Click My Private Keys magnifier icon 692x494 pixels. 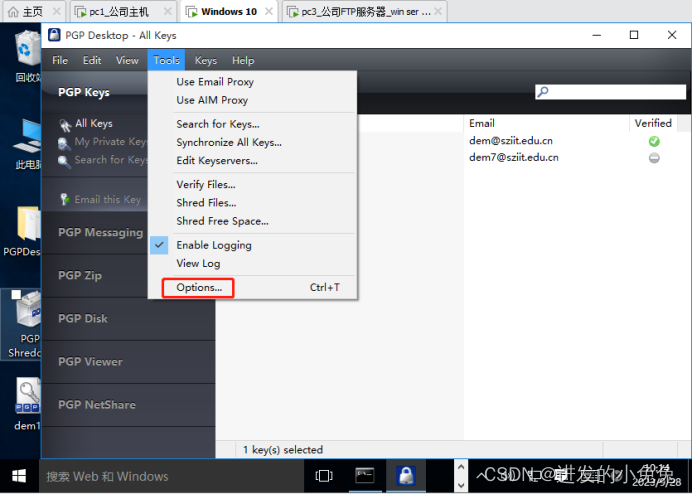64,143
